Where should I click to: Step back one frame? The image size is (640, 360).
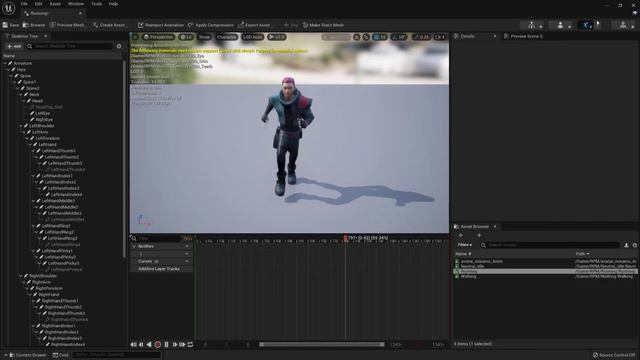click(x=141, y=344)
